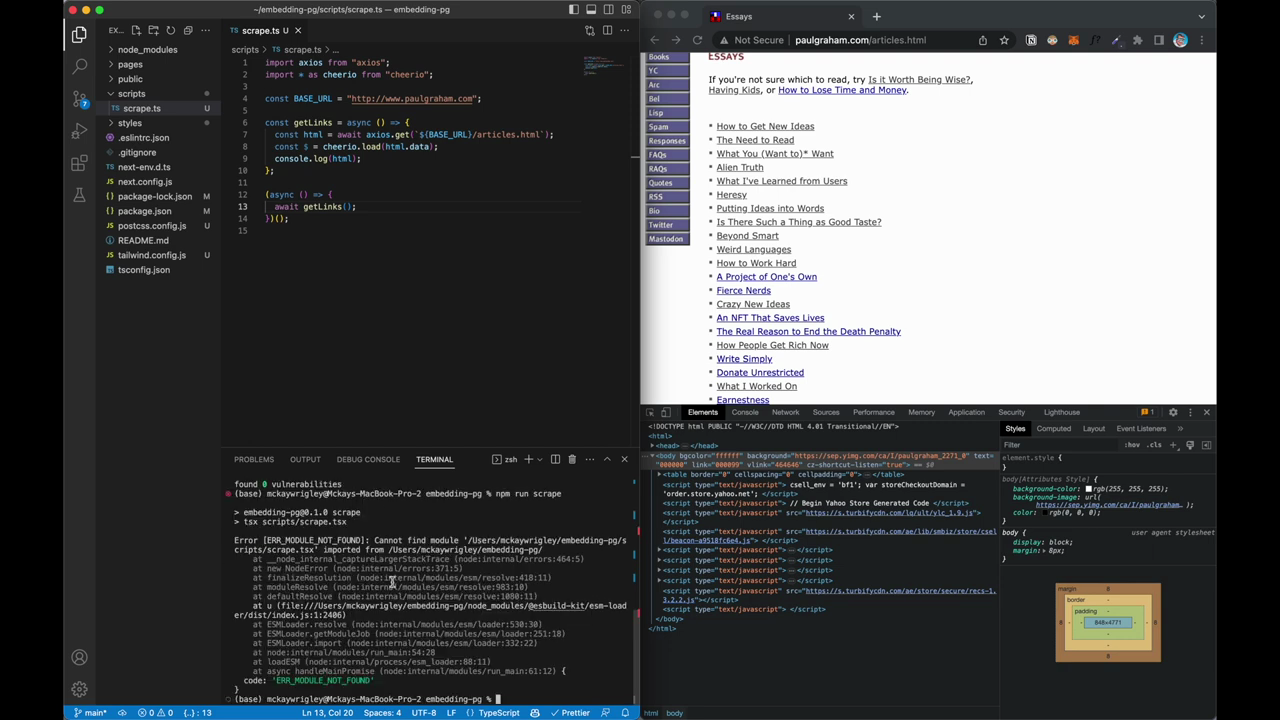
Task: Click main branch in status bar
Action: click(x=90, y=713)
